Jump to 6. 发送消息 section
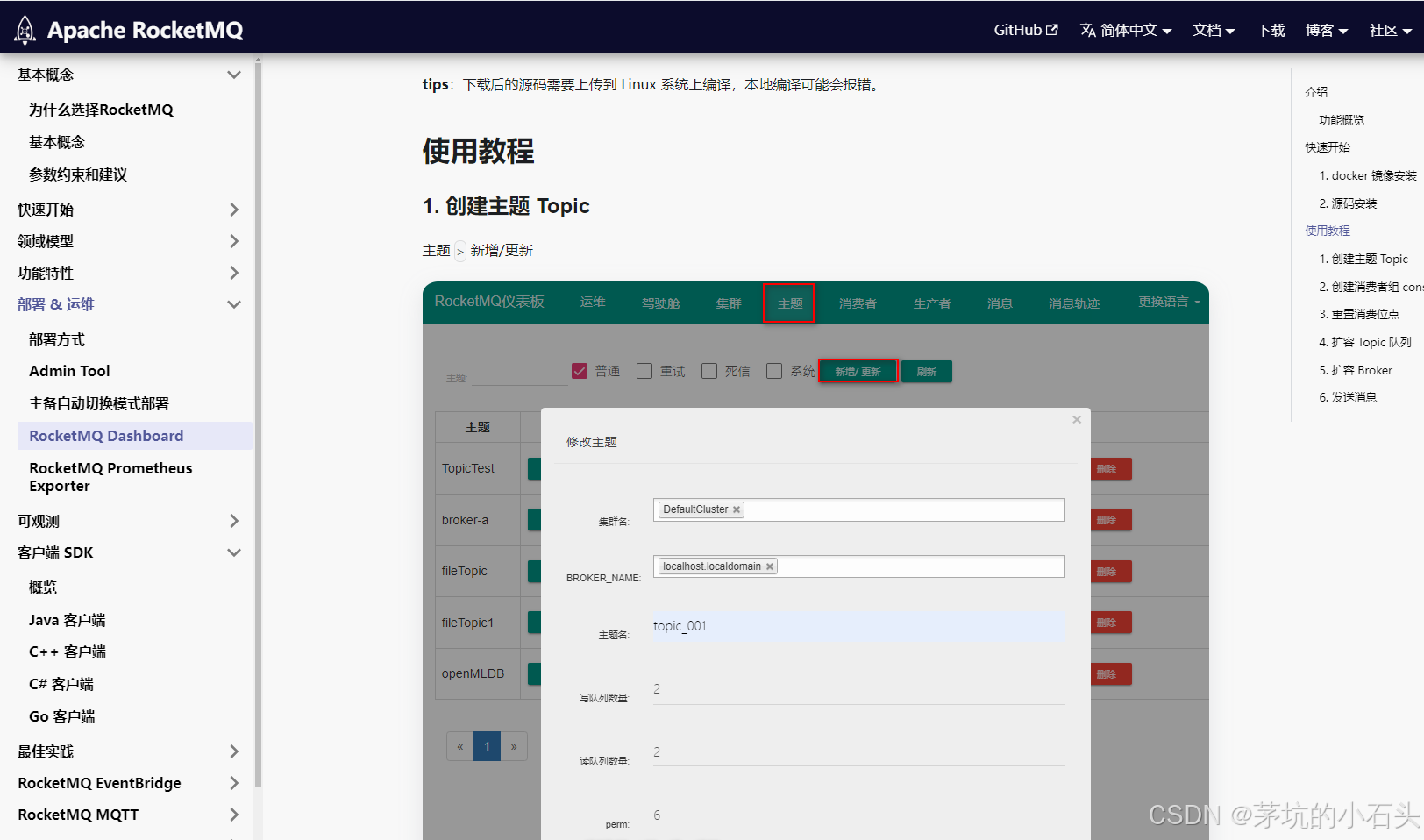The image size is (1424, 840). coord(1348,397)
